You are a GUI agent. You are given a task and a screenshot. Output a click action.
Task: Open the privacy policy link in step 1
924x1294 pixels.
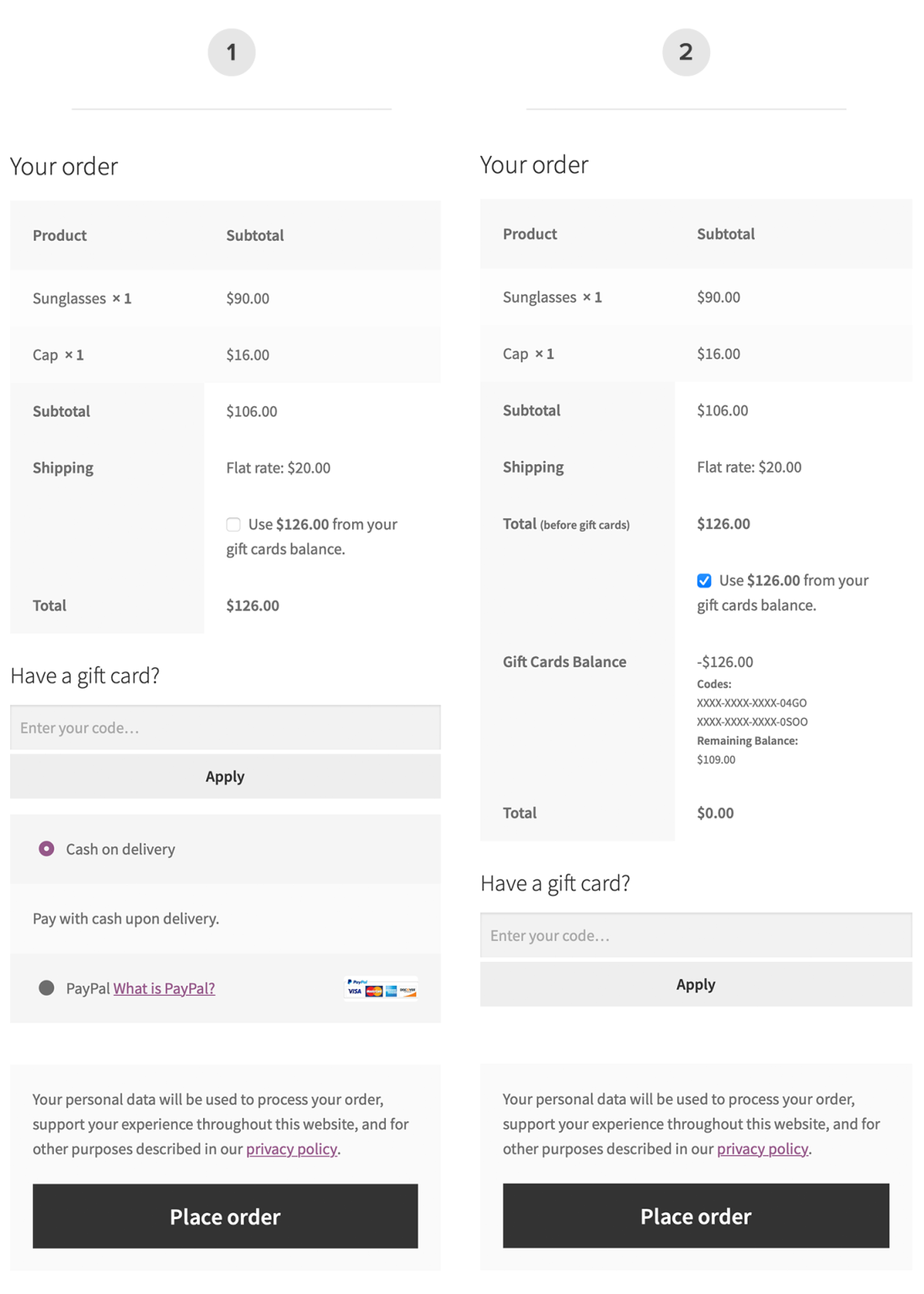(291, 1148)
